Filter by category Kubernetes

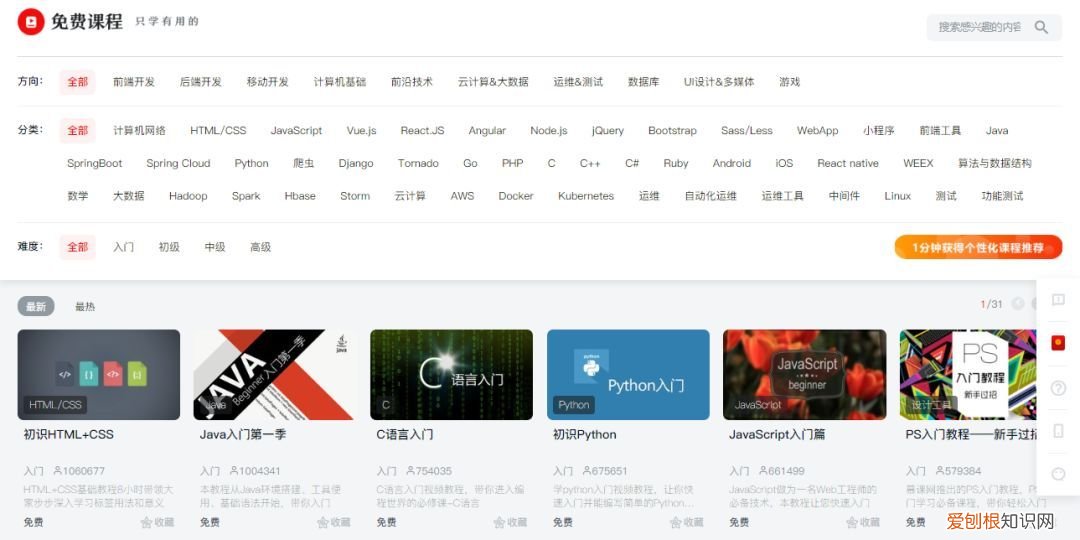586,196
